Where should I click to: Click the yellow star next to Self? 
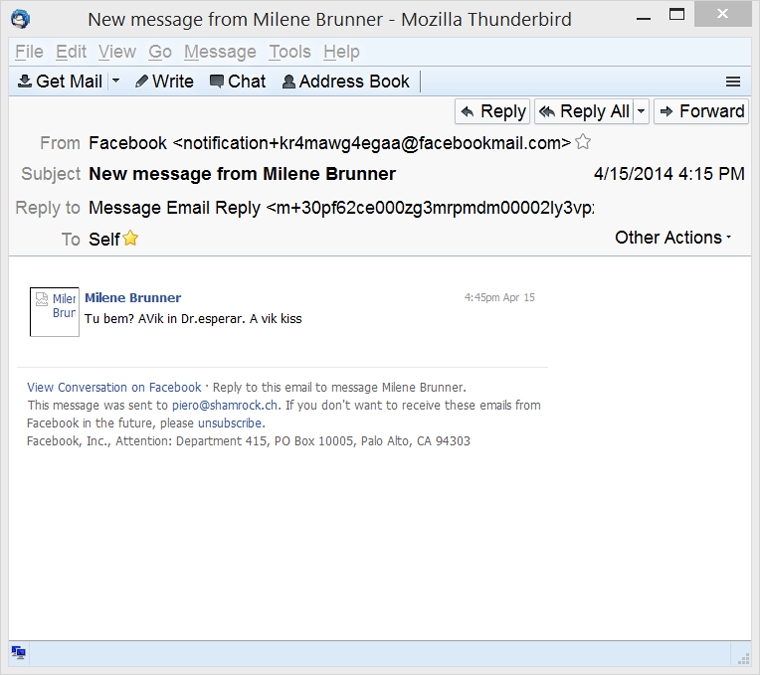pos(130,238)
